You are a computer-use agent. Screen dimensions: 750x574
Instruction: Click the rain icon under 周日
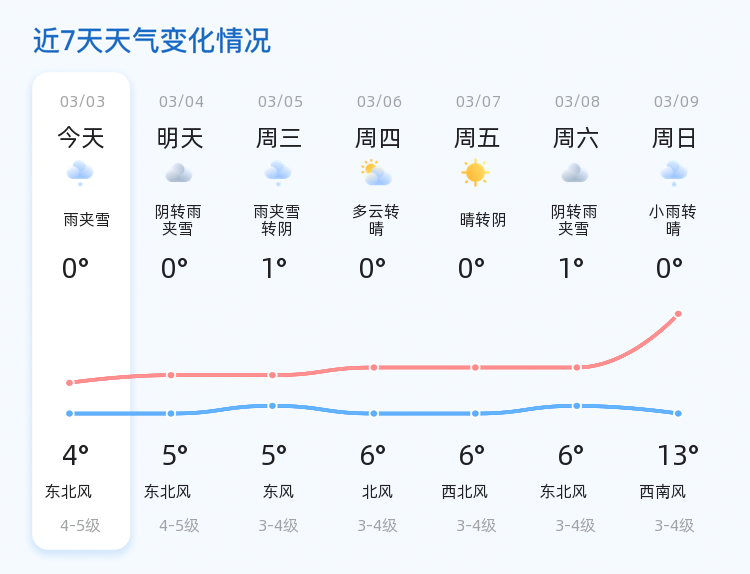673,173
